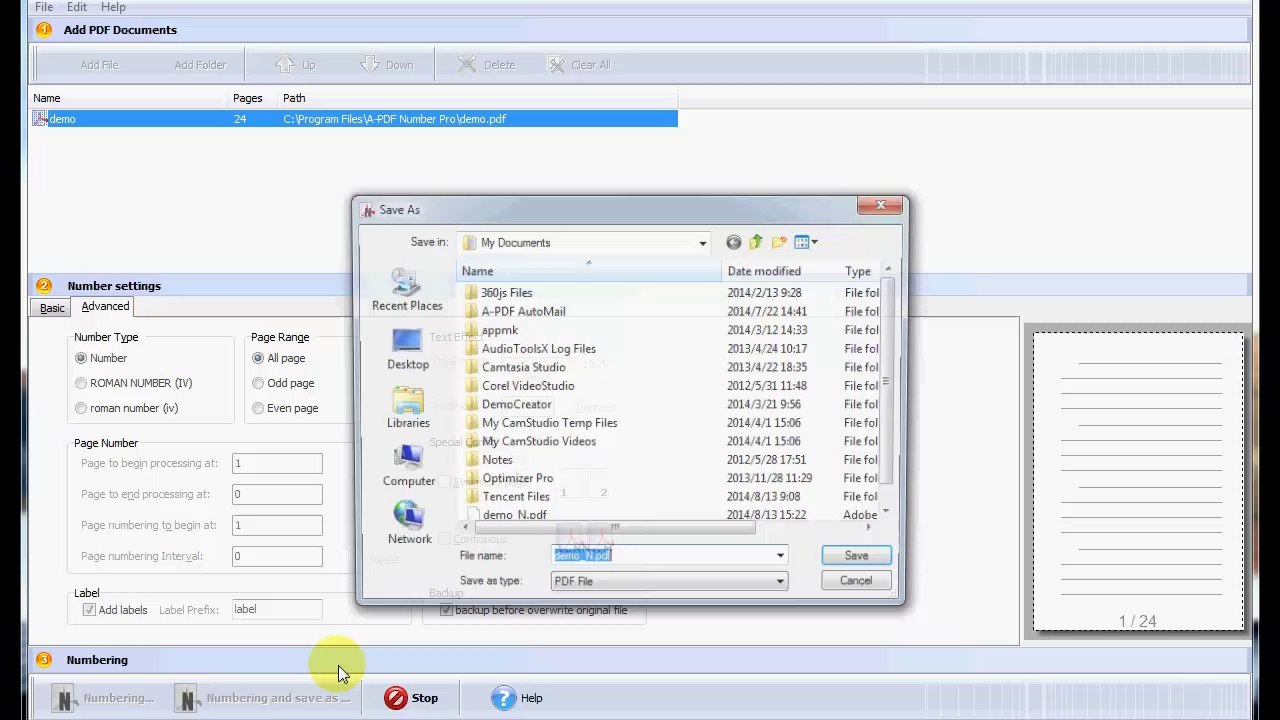
Task: Click the Delete toolbar icon
Action: pyautogui.click(x=467, y=65)
